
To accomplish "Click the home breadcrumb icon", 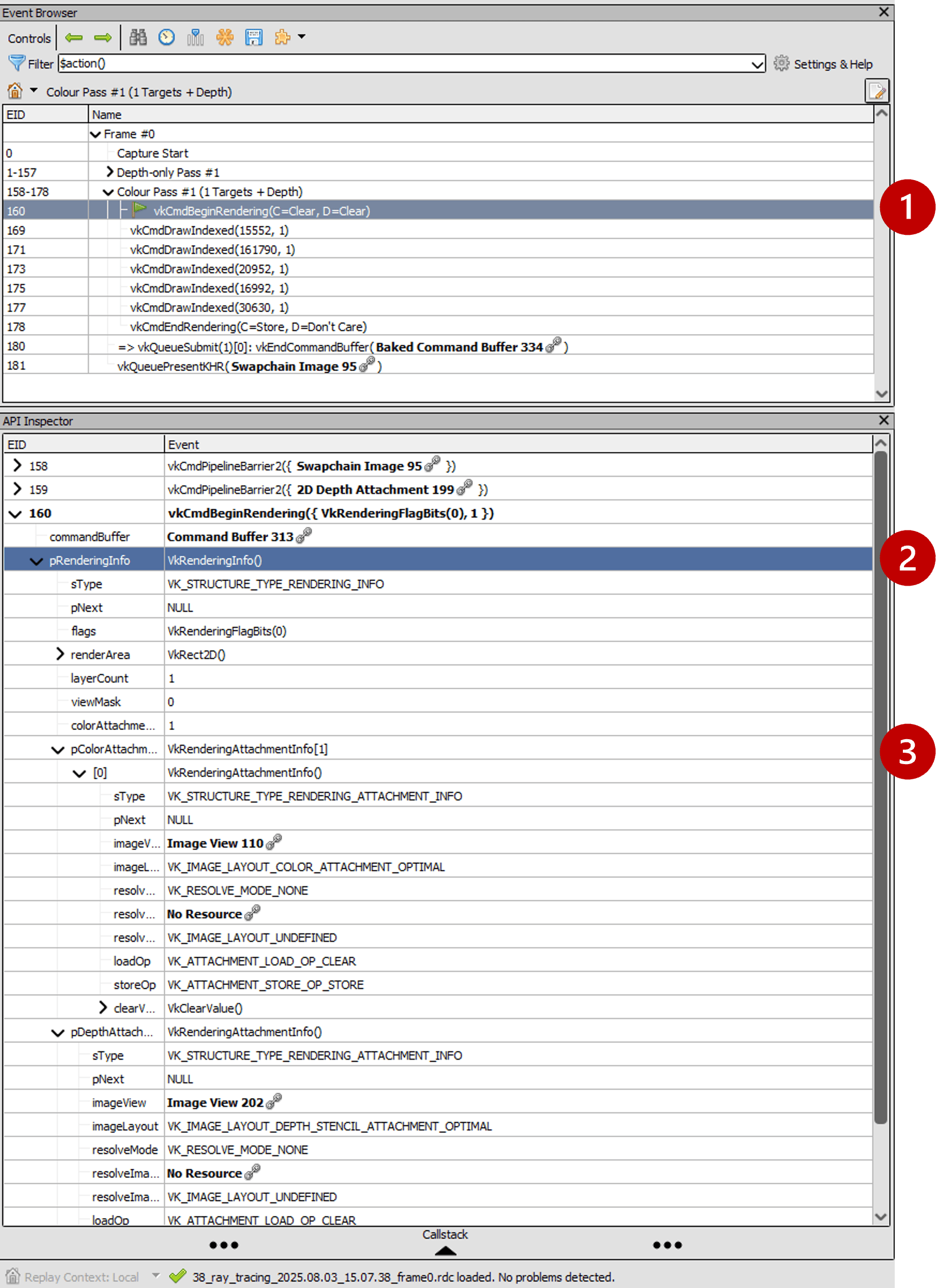I will tap(15, 91).
